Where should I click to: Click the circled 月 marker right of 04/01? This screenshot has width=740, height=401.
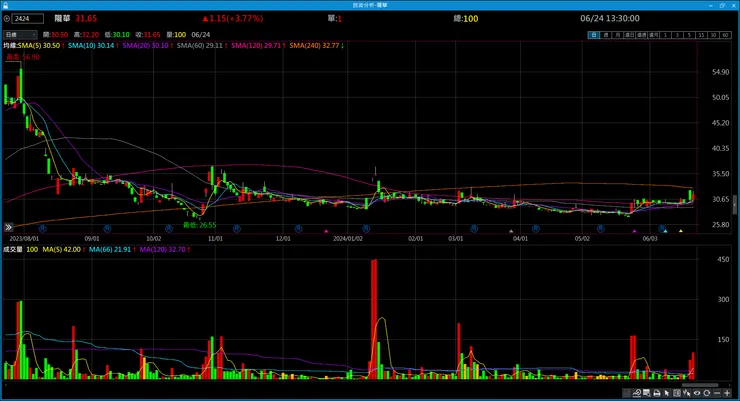coord(535,228)
